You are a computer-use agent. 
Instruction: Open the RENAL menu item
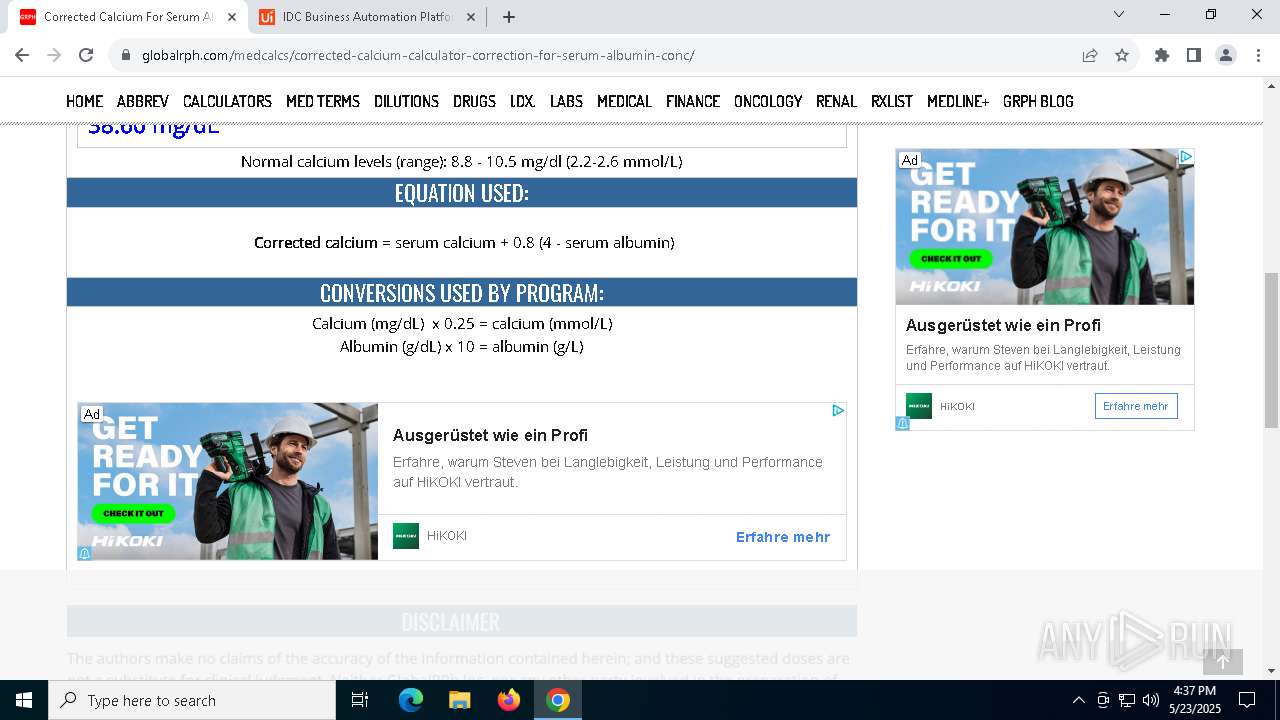tap(836, 101)
